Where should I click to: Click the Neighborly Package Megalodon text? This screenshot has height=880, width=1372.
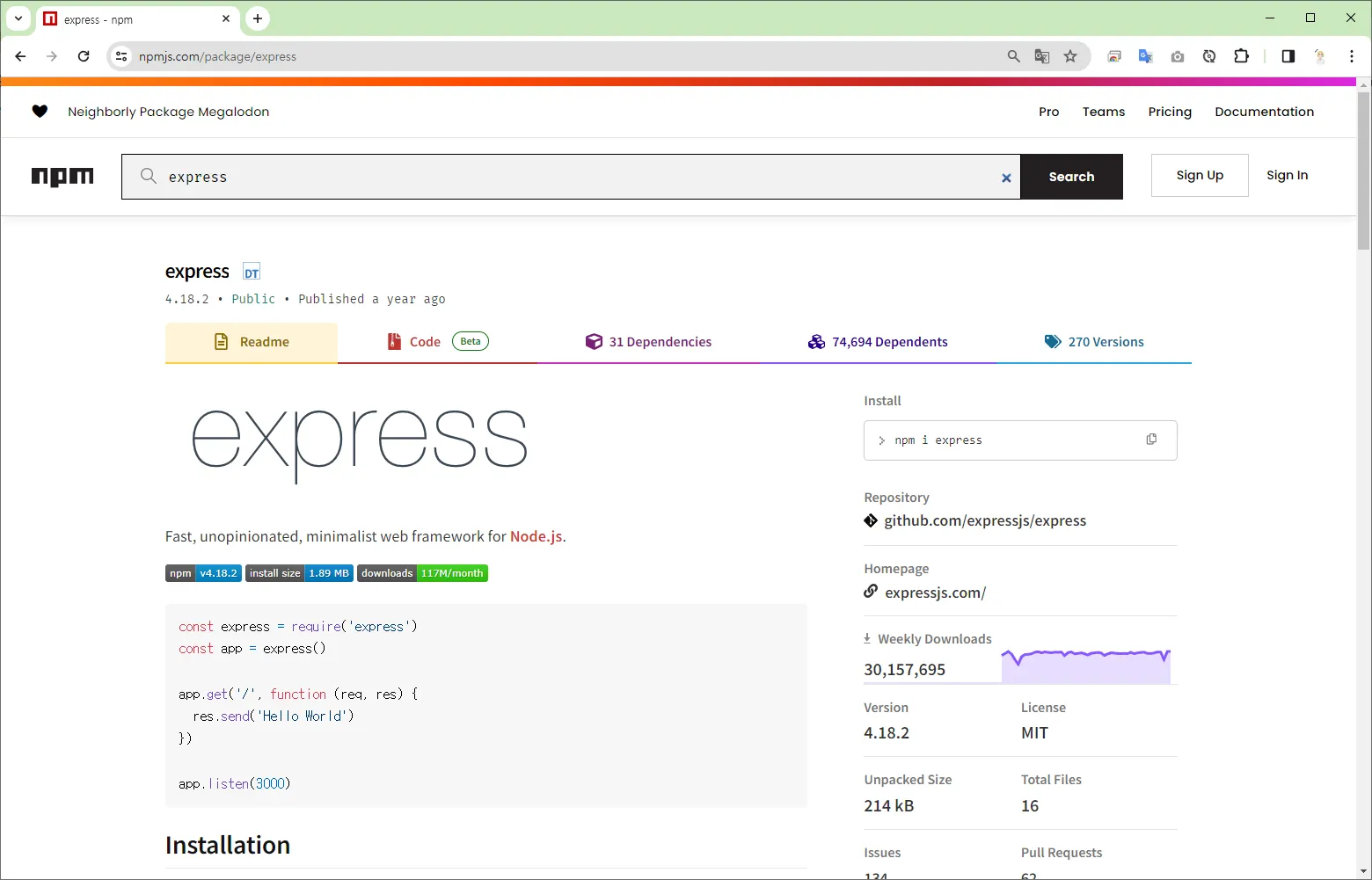pyautogui.click(x=169, y=112)
